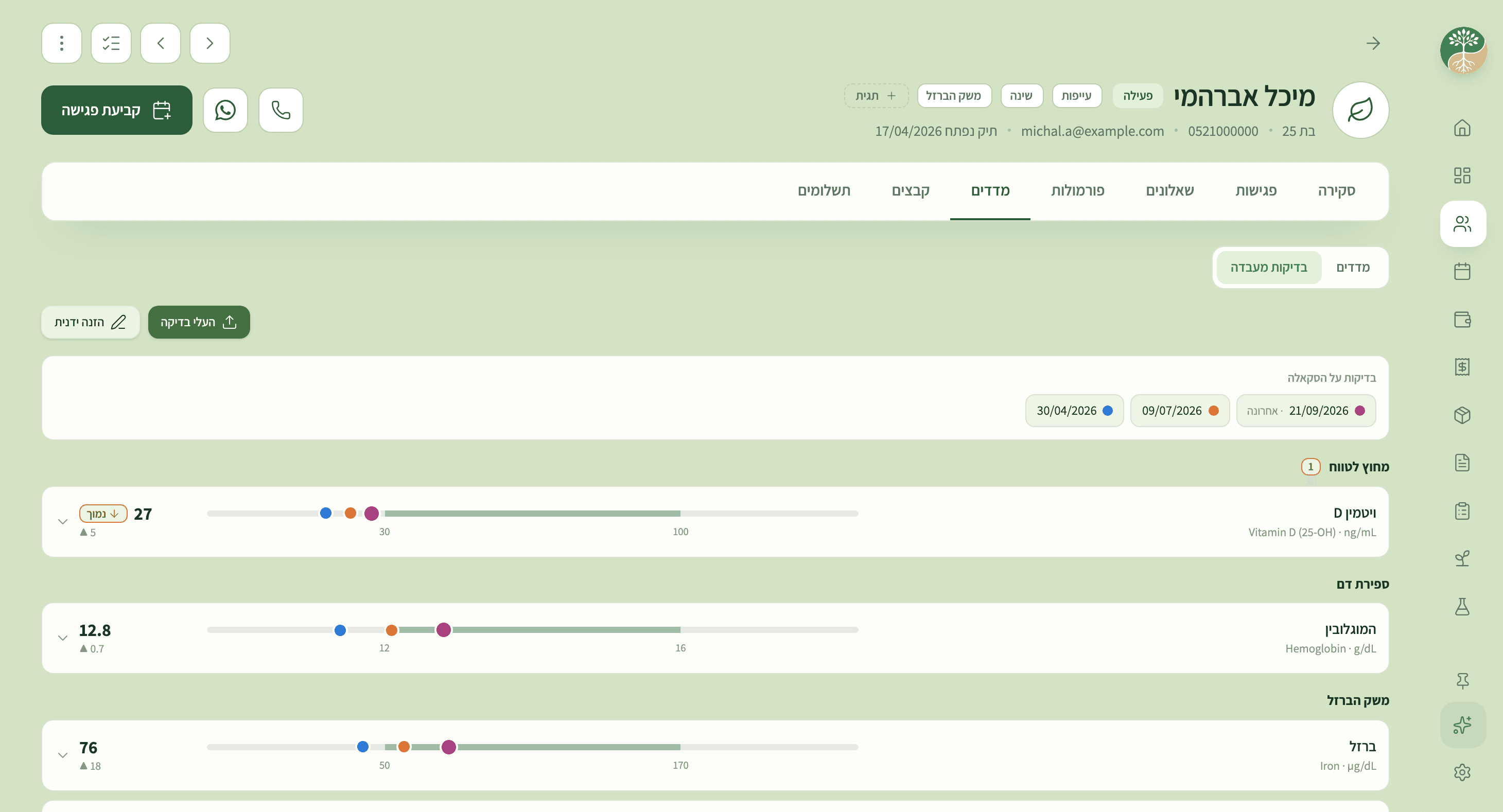1503x812 pixels.
Task: Open the document file icon in sidebar
Action: click(1462, 463)
